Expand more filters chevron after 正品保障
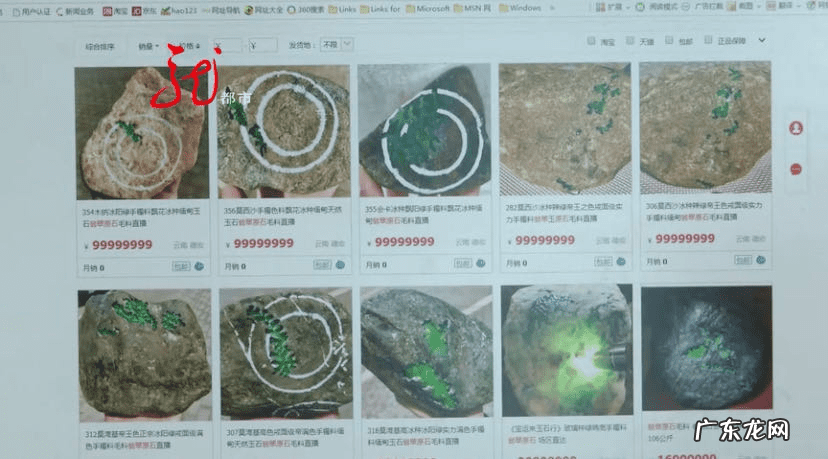828x459 pixels. (762, 41)
